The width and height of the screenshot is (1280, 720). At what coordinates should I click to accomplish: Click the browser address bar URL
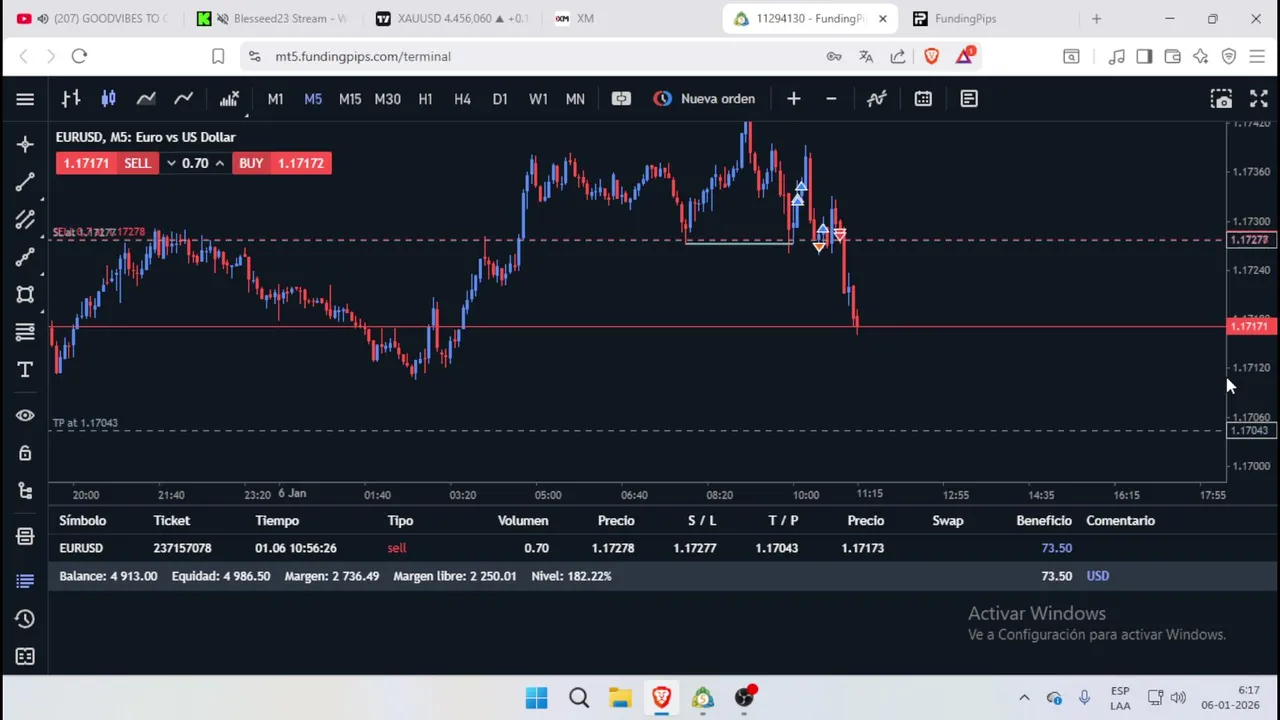(x=363, y=57)
